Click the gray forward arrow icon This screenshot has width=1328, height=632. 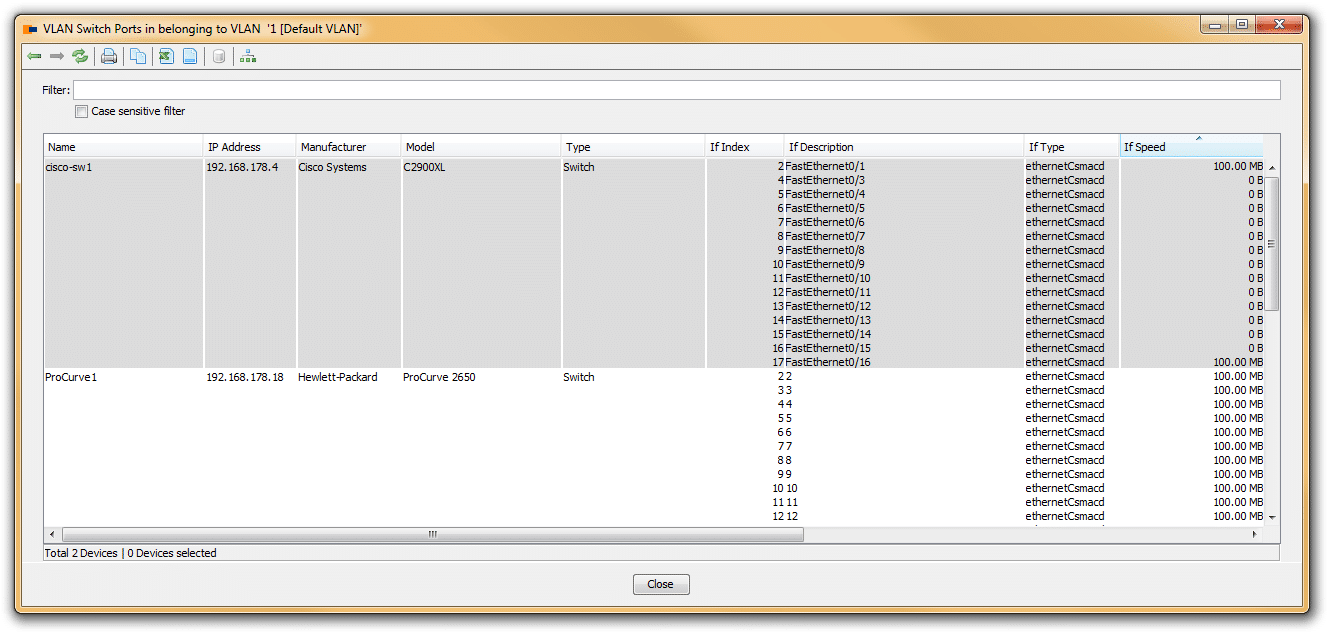click(x=57, y=56)
